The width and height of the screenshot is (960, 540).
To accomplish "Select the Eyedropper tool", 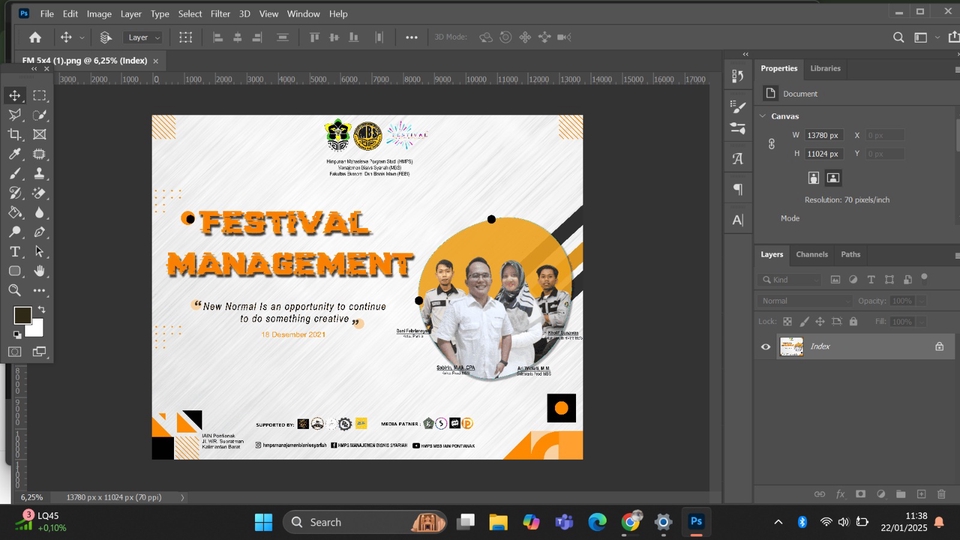I will click(x=15, y=154).
